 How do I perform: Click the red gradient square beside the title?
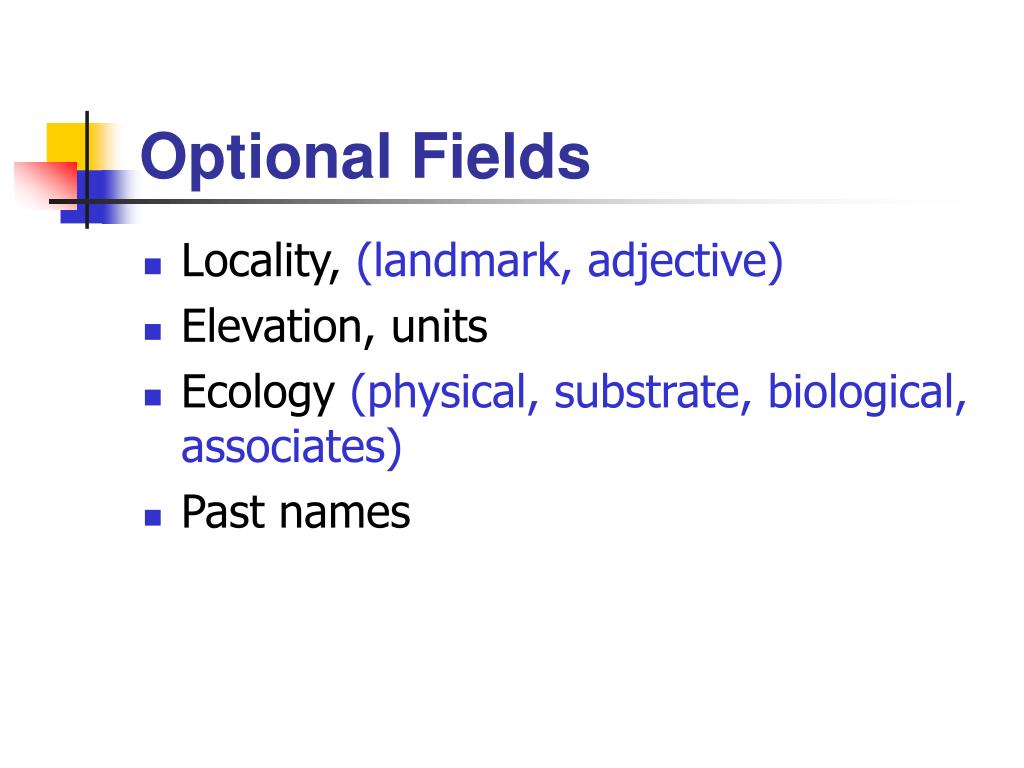[x=46, y=185]
